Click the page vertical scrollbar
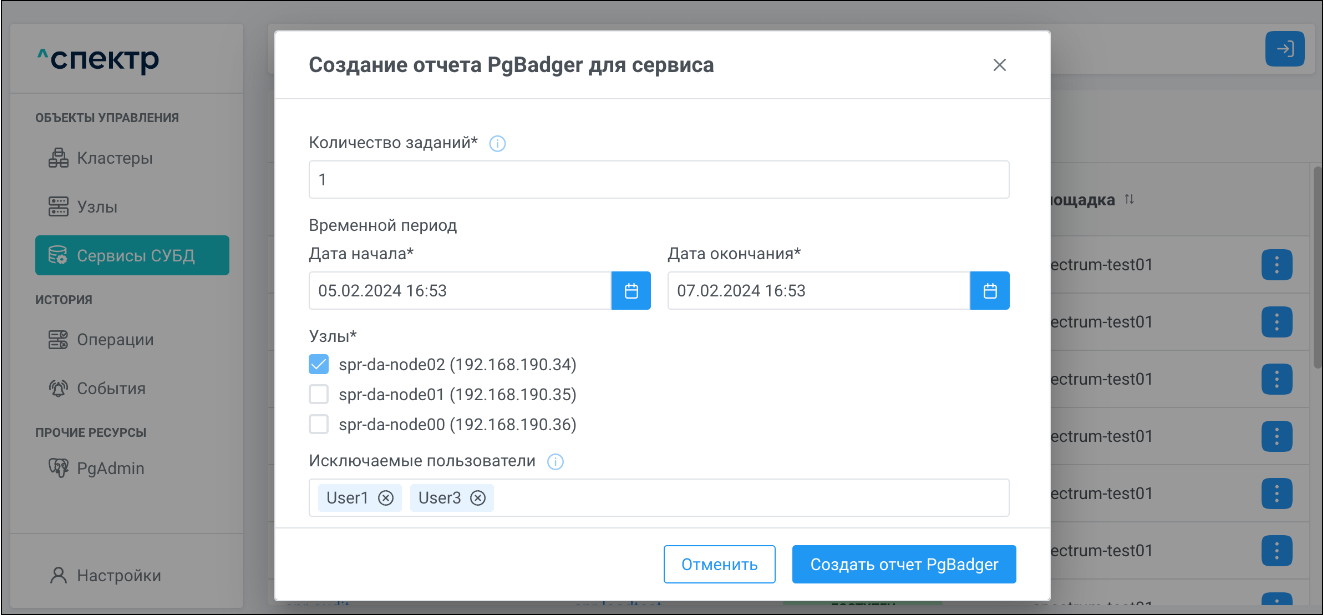This screenshot has height=616, width=1324. [1316, 270]
